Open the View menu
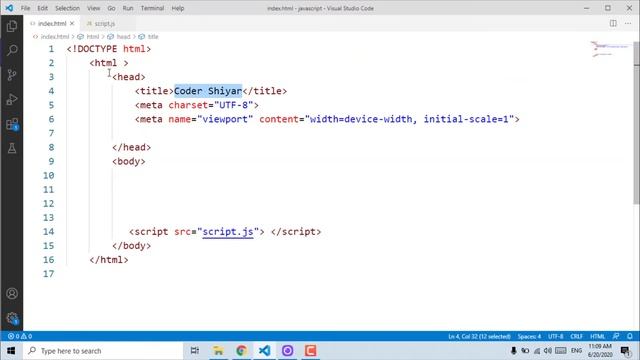The height and width of the screenshot is (360, 640). click(93, 8)
